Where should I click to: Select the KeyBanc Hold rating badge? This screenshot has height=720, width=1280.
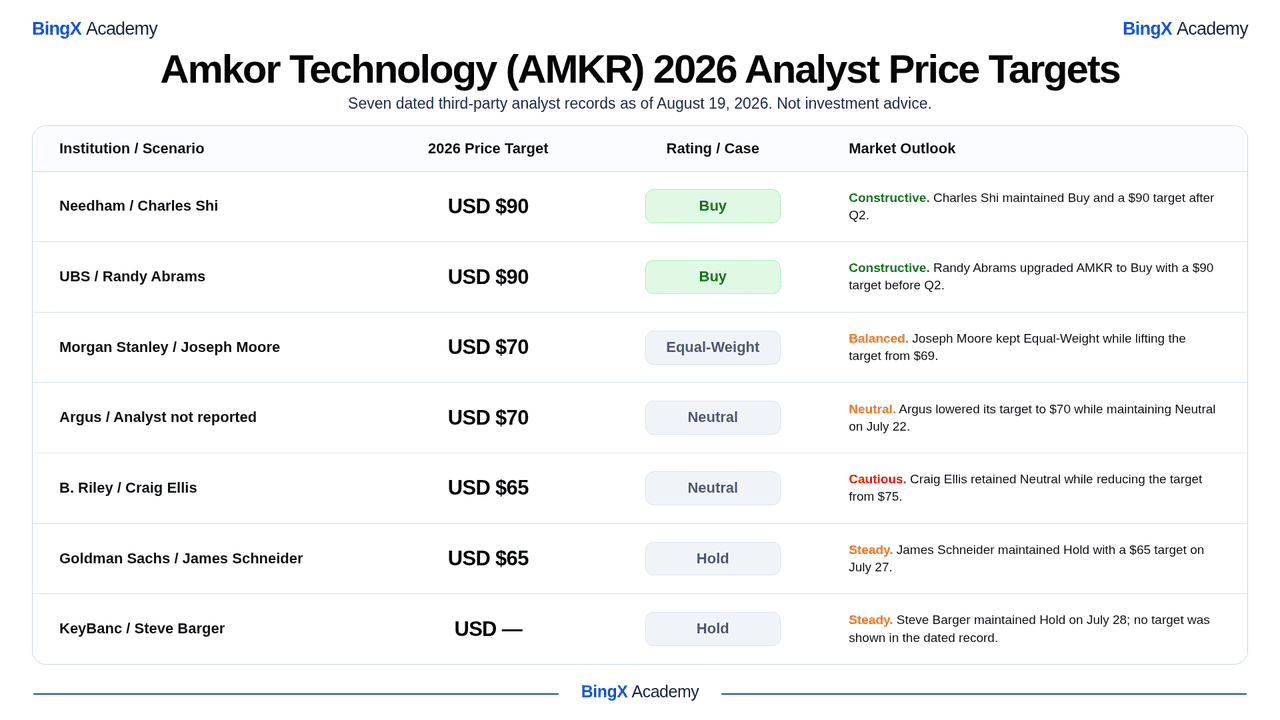click(x=713, y=629)
